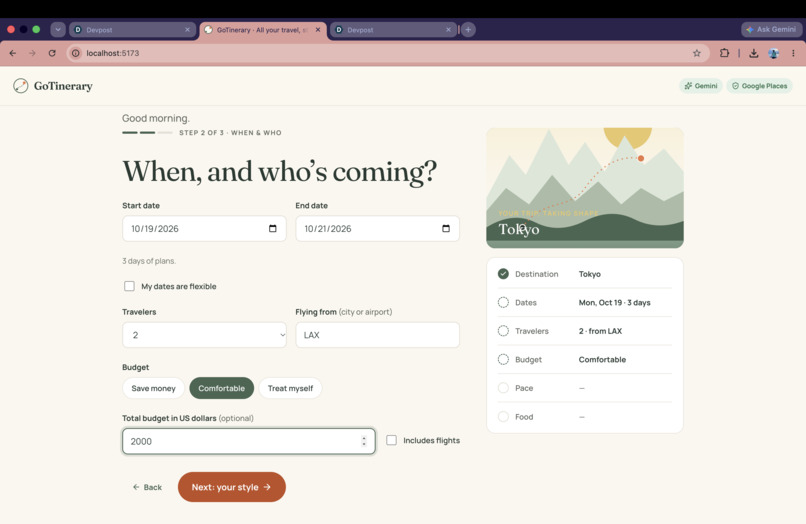Click the Gemini badge in the header

(x=701, y=86)
